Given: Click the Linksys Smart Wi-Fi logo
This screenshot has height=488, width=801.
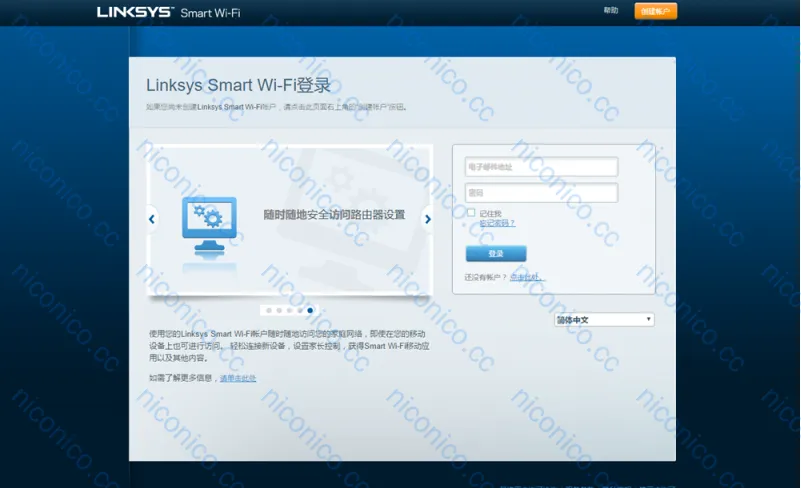Looking at the screenshot, I should (169, 12).
